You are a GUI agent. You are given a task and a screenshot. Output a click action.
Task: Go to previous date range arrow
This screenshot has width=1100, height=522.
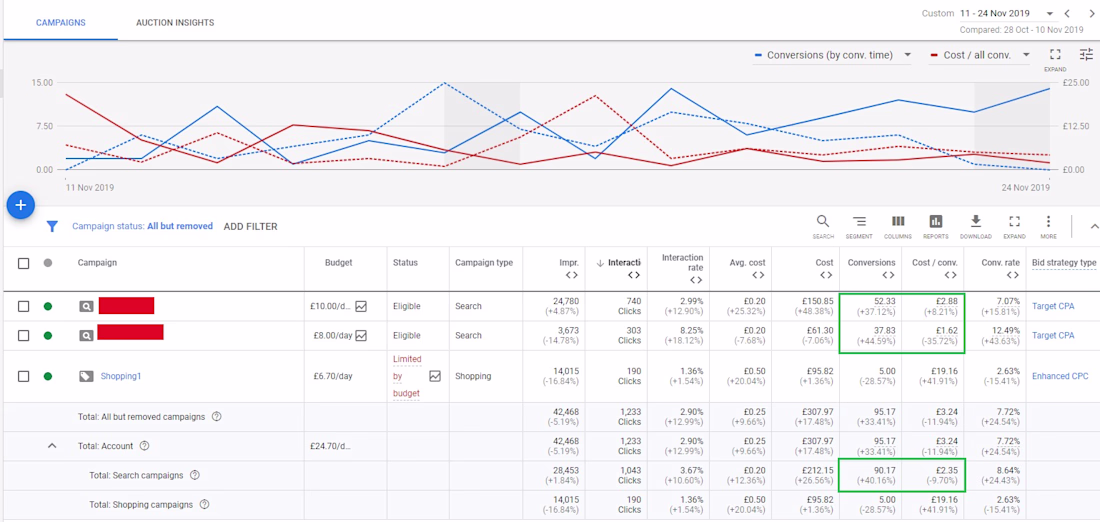click(x=1067, y=13)
